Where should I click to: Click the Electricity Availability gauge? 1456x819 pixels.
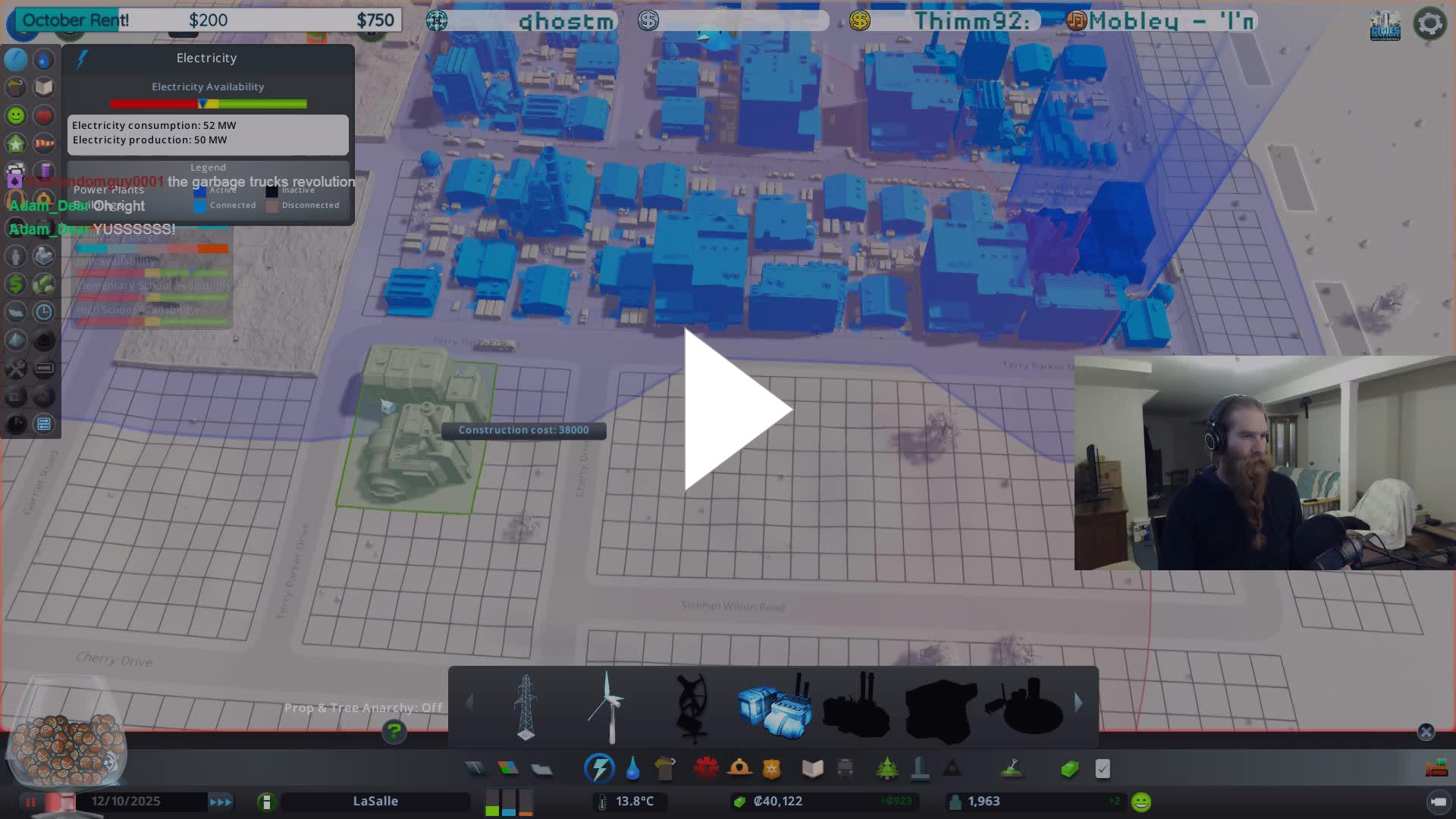click(208, 103)
